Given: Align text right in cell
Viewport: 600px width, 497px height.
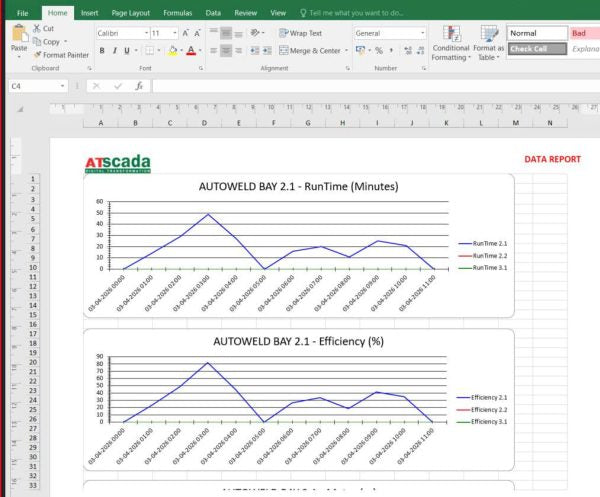Looking at the screenshot, I should tap(238, 51).
